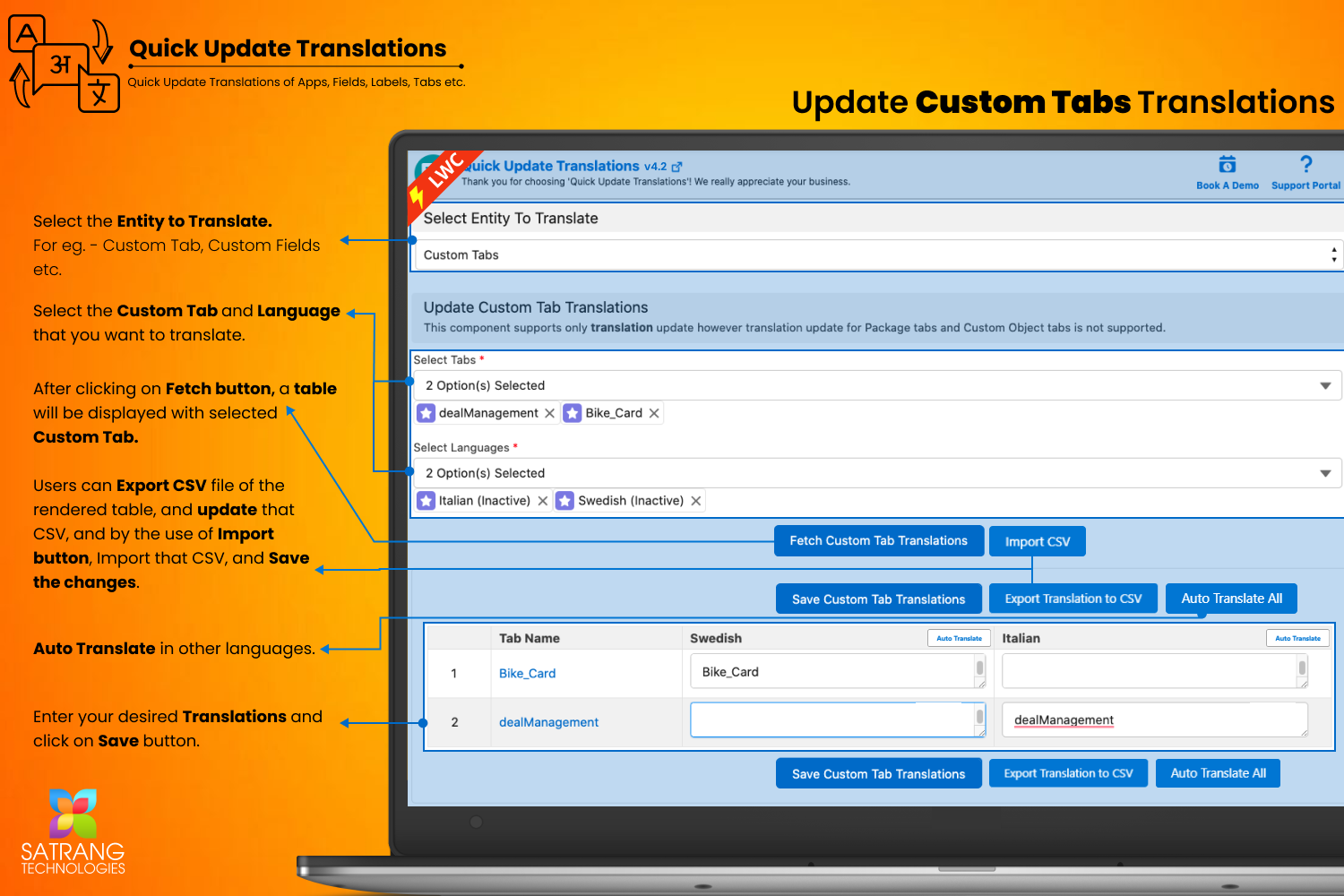Click the Import CSV button
This screenshot has height=896, width=1344.
pyautogui.click(x=1038, y=541)
